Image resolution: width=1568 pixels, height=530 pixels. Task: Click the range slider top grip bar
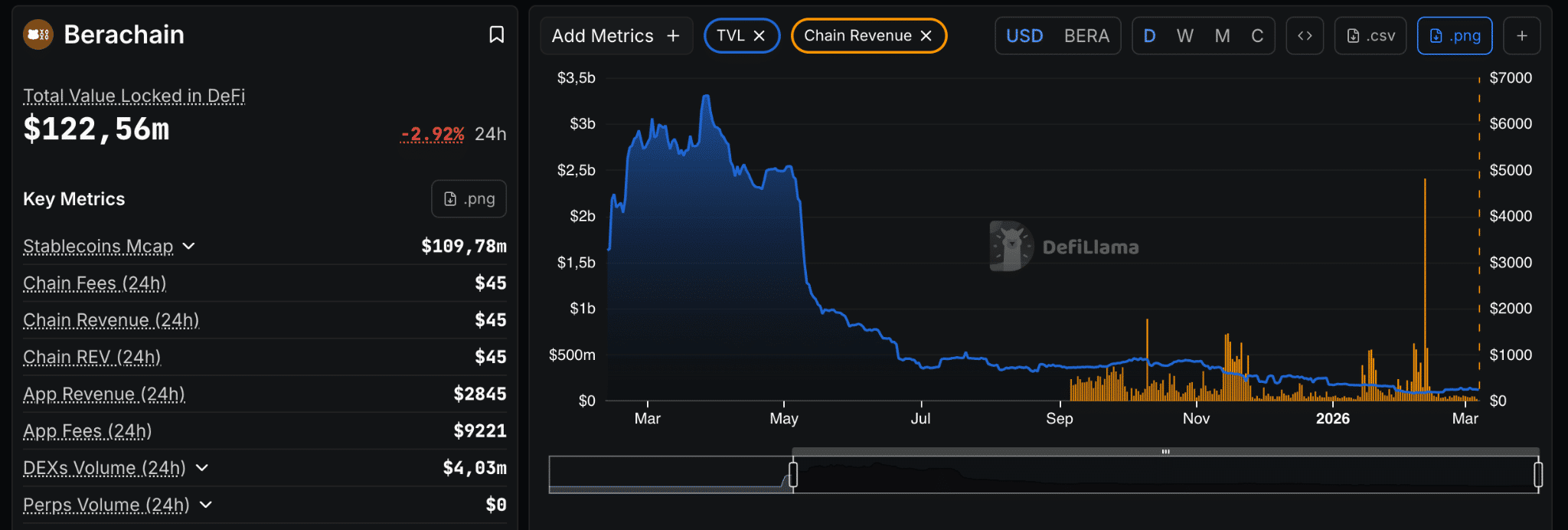point(1165,452)
